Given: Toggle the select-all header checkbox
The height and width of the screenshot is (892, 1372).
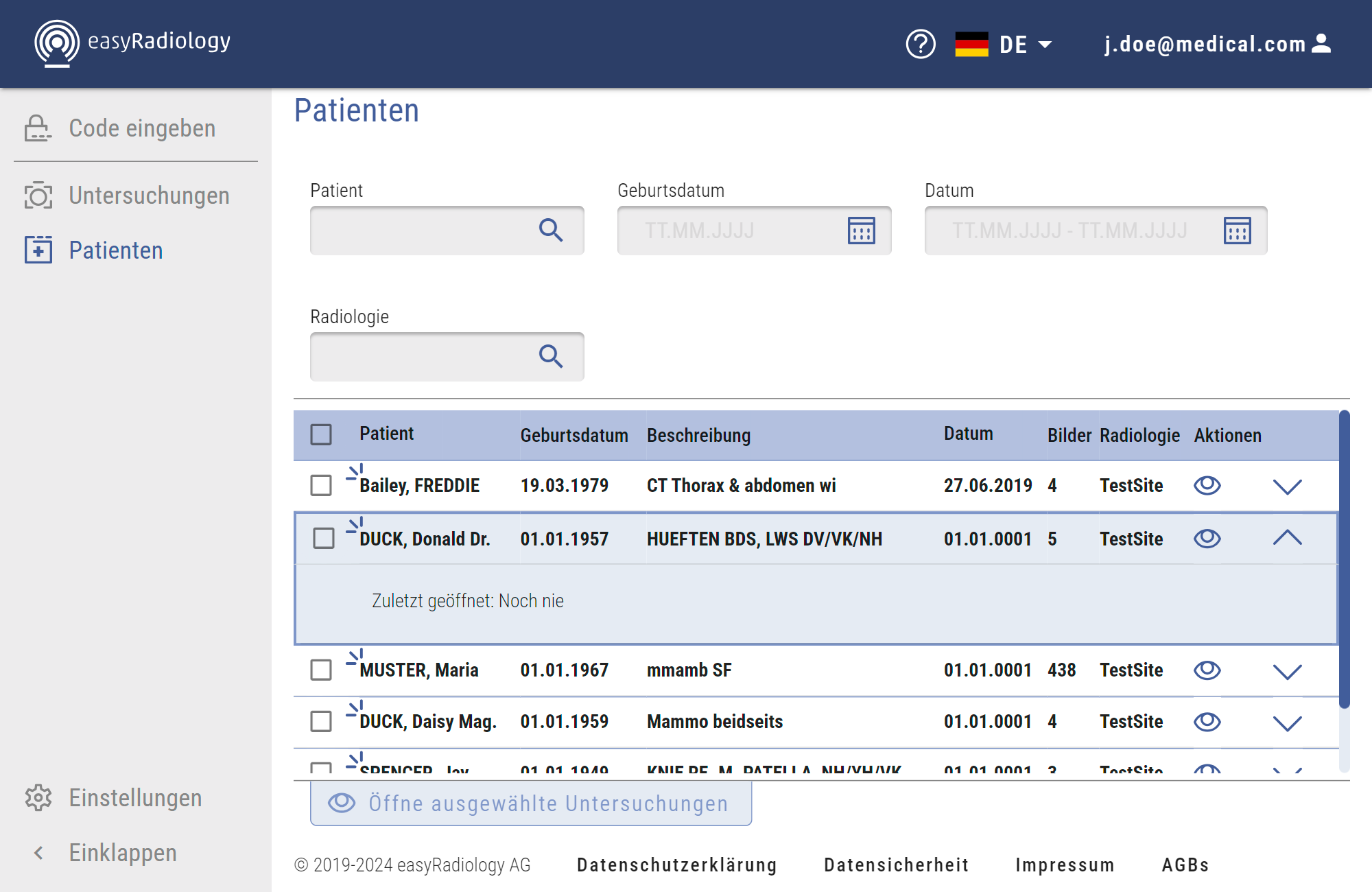Looking at the screenshot, I should (x=321, y=434).
